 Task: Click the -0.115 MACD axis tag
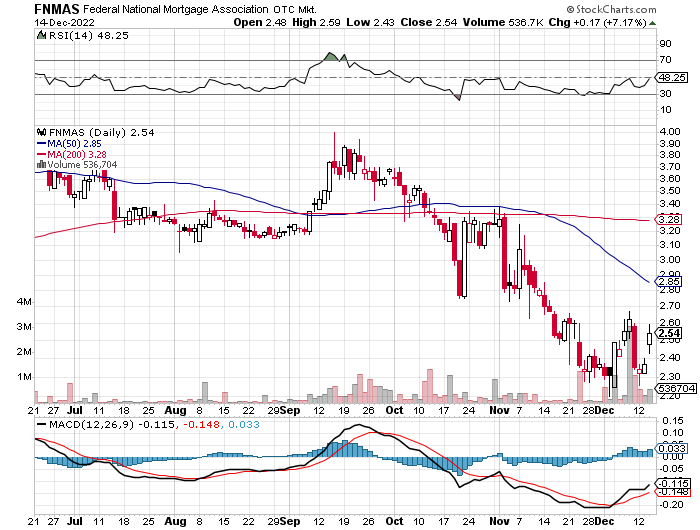click(x=674, y=483)
